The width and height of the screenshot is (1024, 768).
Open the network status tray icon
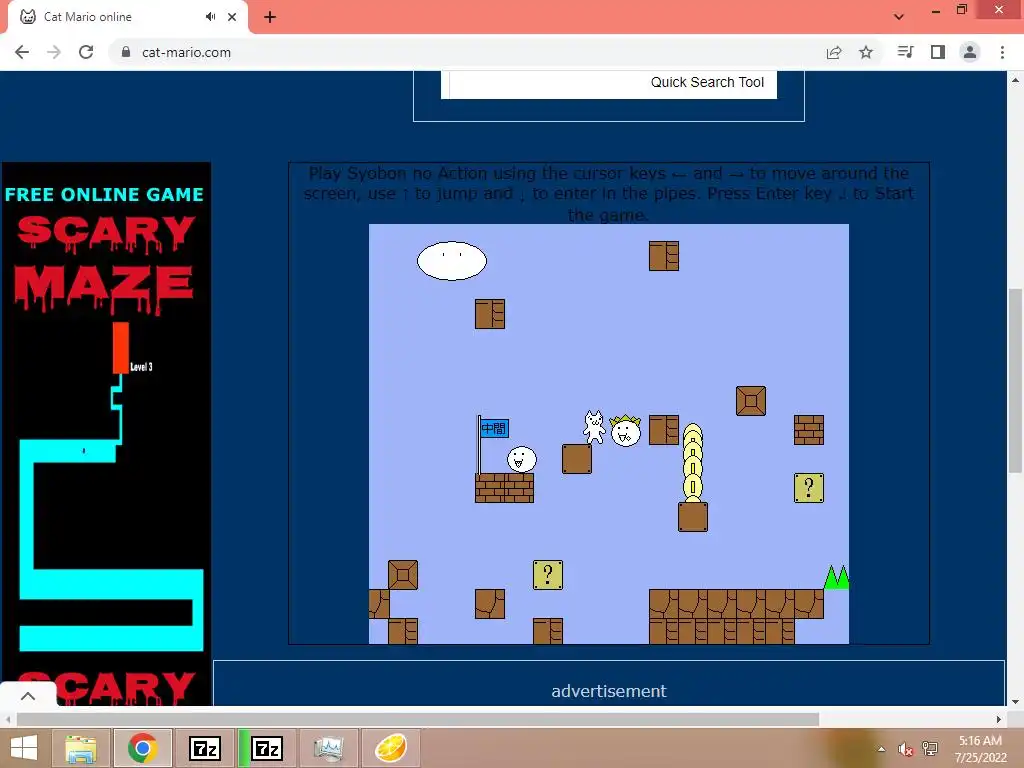[930, 749]
